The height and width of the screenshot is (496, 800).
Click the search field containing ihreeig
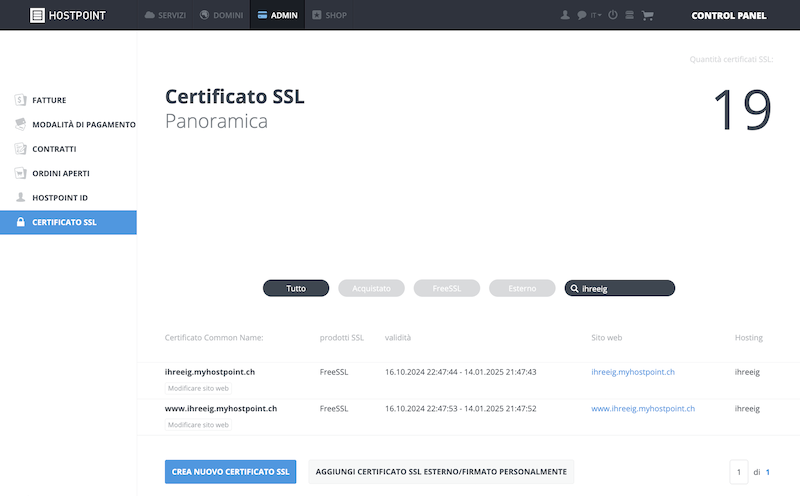619,288
